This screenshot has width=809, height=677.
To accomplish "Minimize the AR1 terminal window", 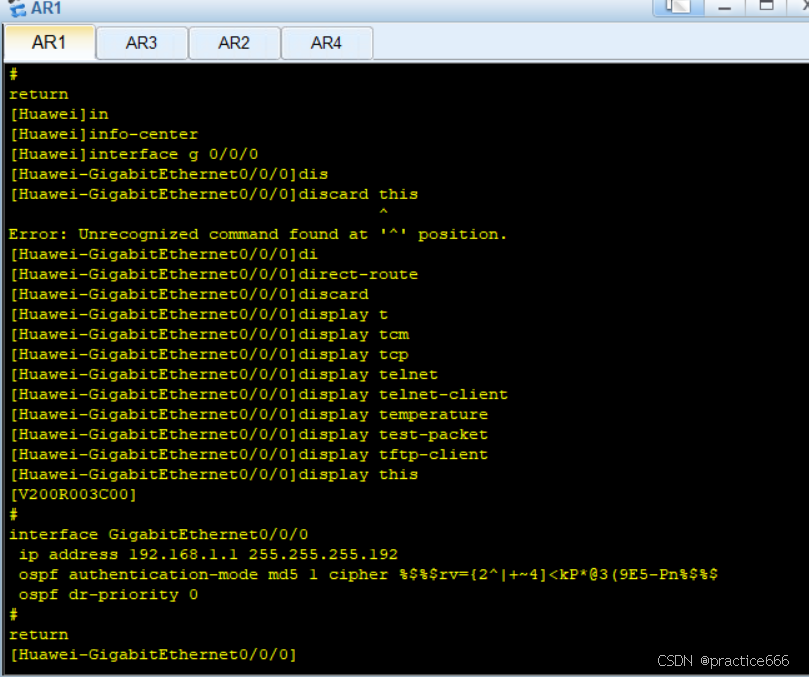I will click(724, 7).
